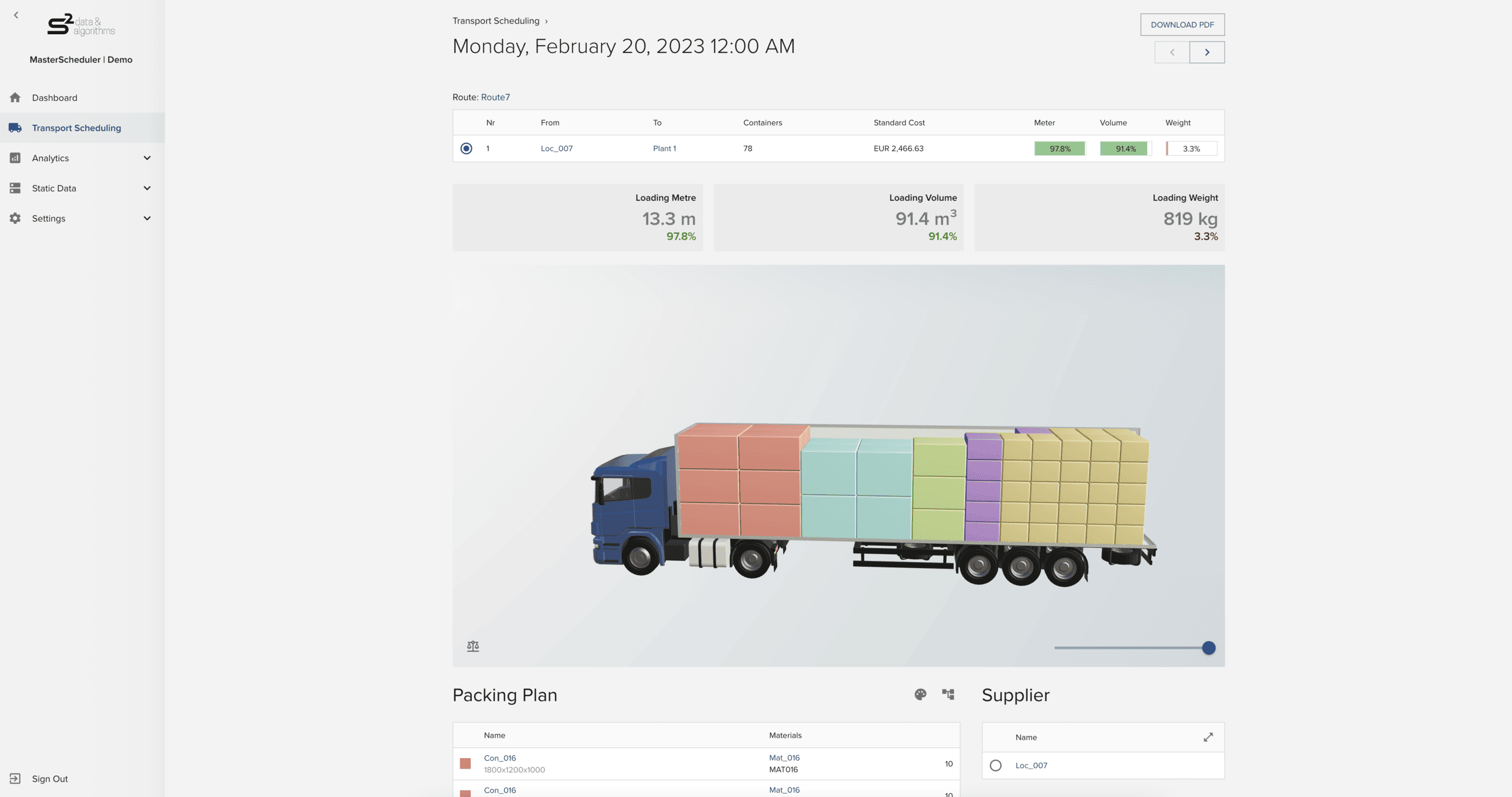Open the color palette icon in Packing Plan

point(920,694)
